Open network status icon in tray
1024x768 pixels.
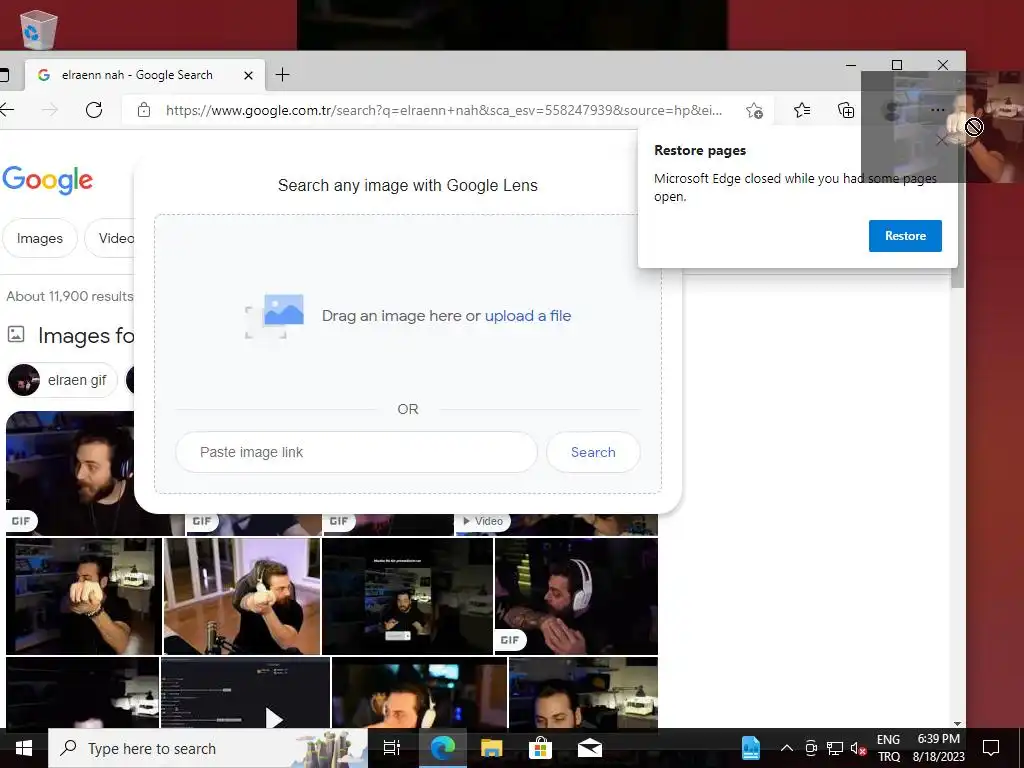[835, 748]
